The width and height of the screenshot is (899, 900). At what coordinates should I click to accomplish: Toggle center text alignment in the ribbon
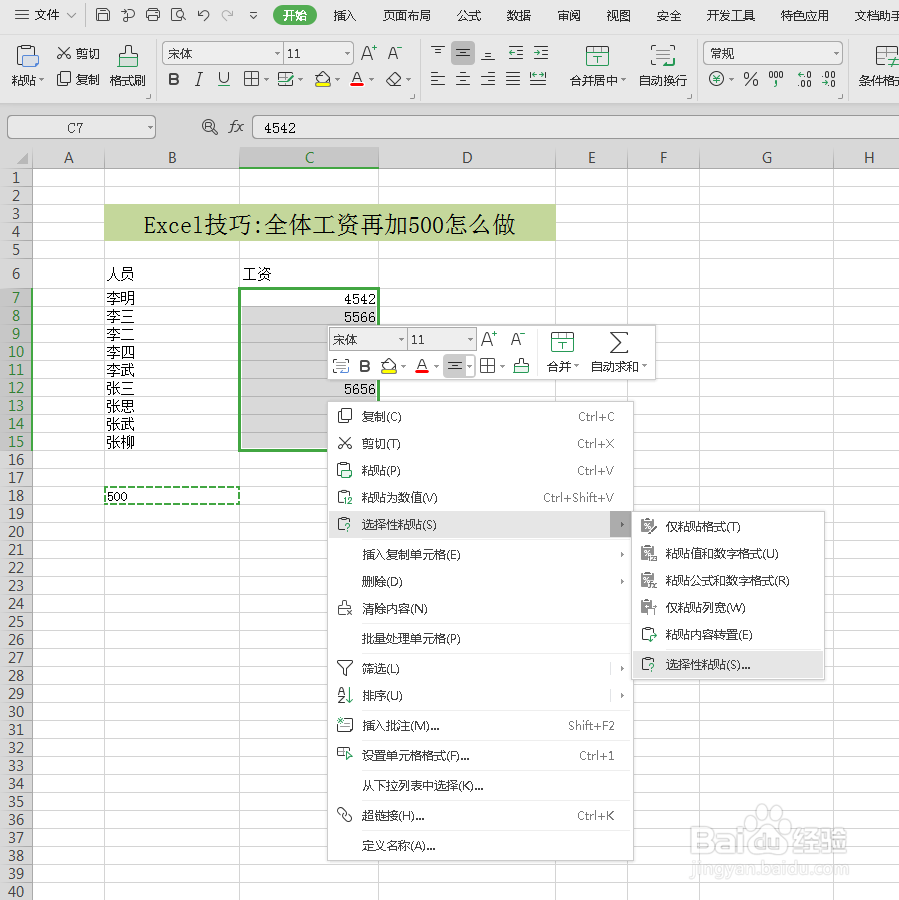point(463,79)
